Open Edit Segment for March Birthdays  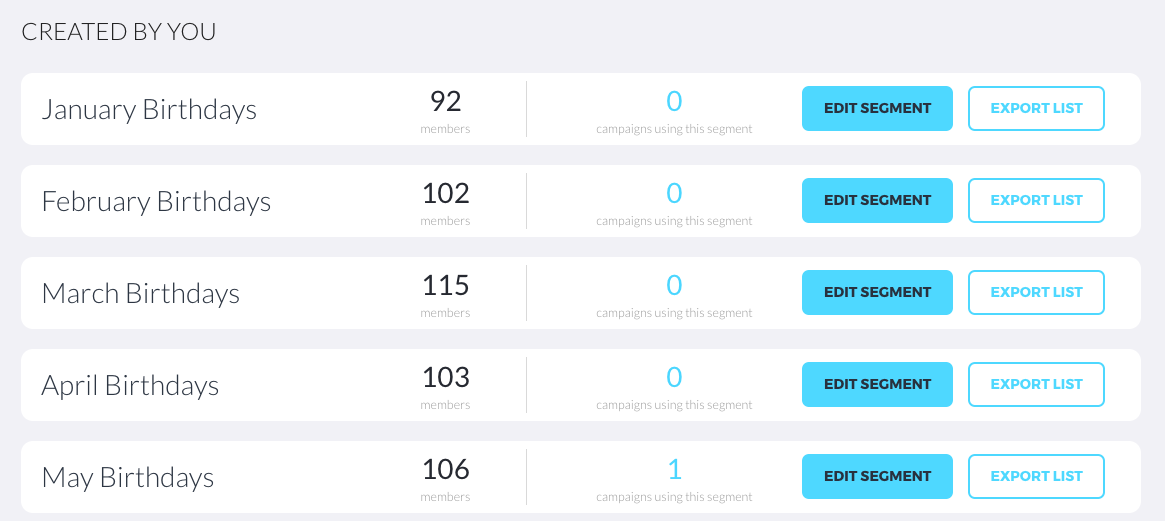click(877, 292)
